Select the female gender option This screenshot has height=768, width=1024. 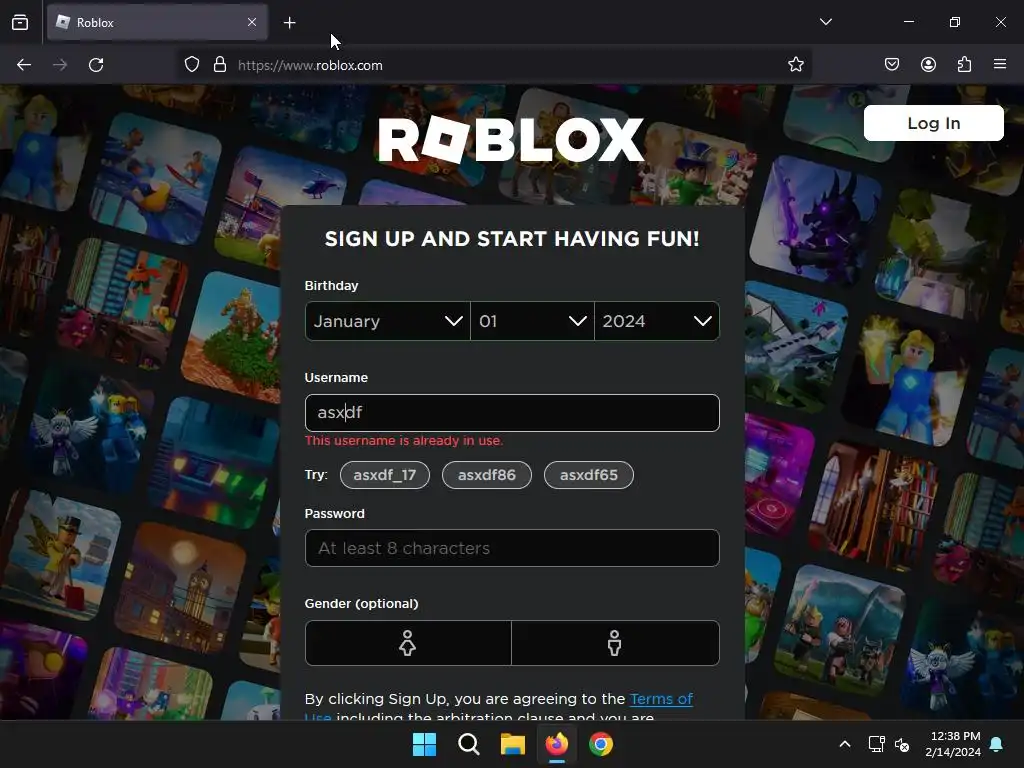[408, 643]
